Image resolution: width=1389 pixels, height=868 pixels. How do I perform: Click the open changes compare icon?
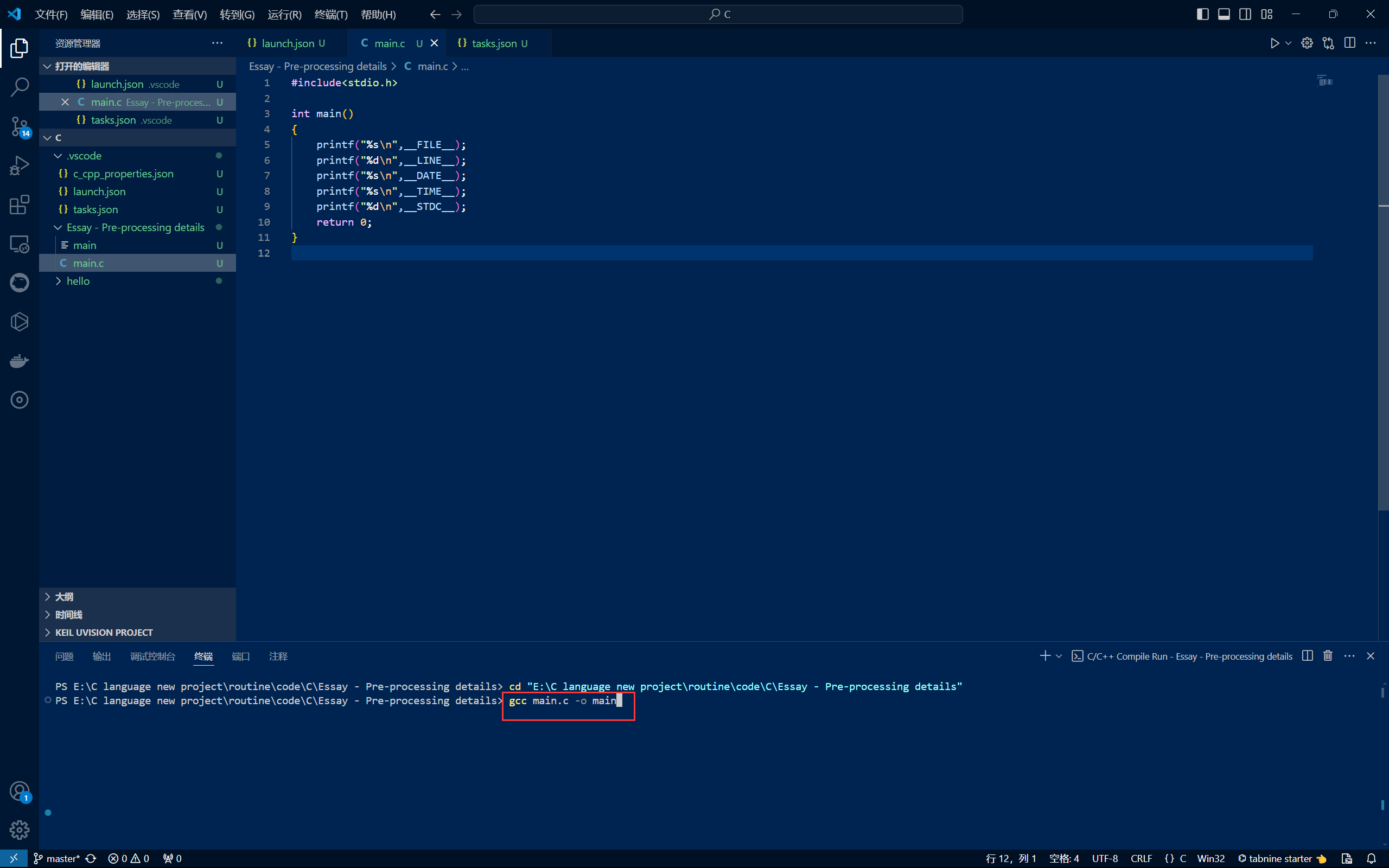point(1328,43)
